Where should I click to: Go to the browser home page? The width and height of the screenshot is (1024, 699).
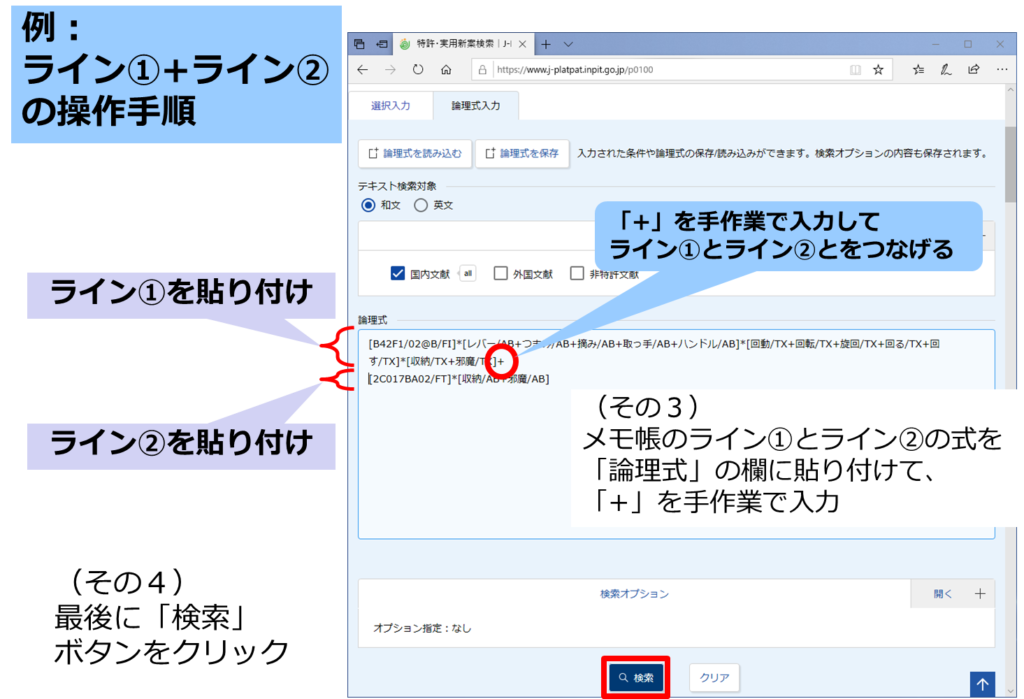[446, 70]
